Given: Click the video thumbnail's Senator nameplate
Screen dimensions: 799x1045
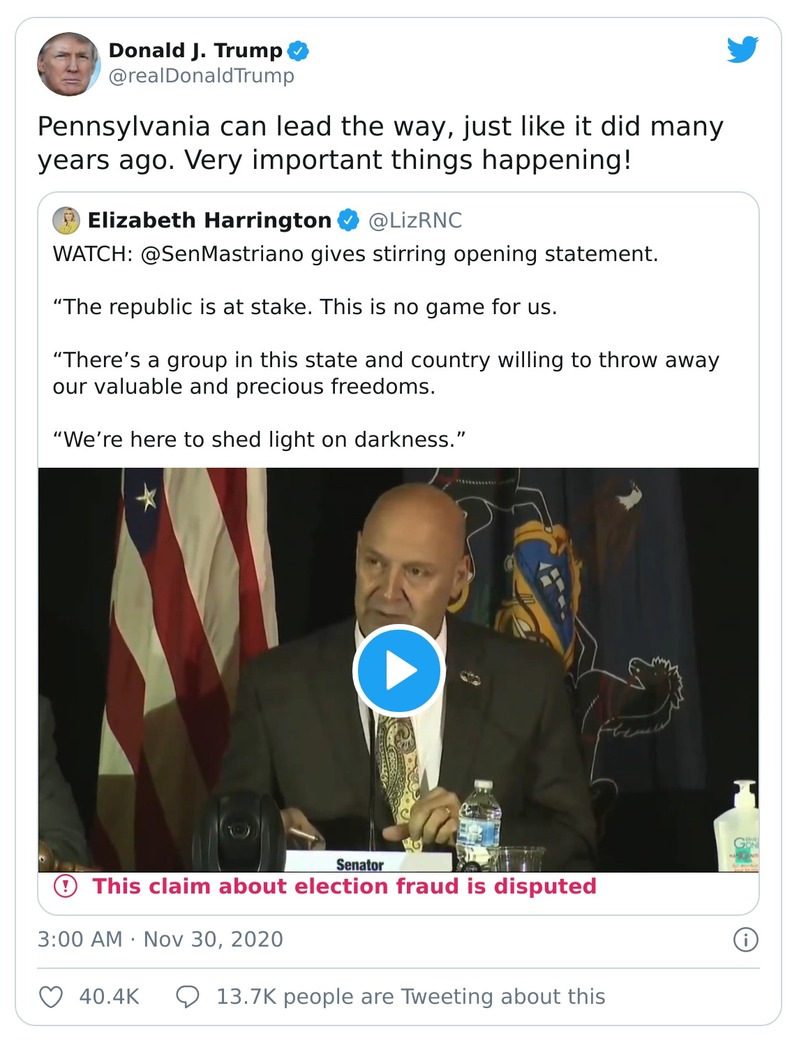Looking at the screenshot, I should [361, 862].
